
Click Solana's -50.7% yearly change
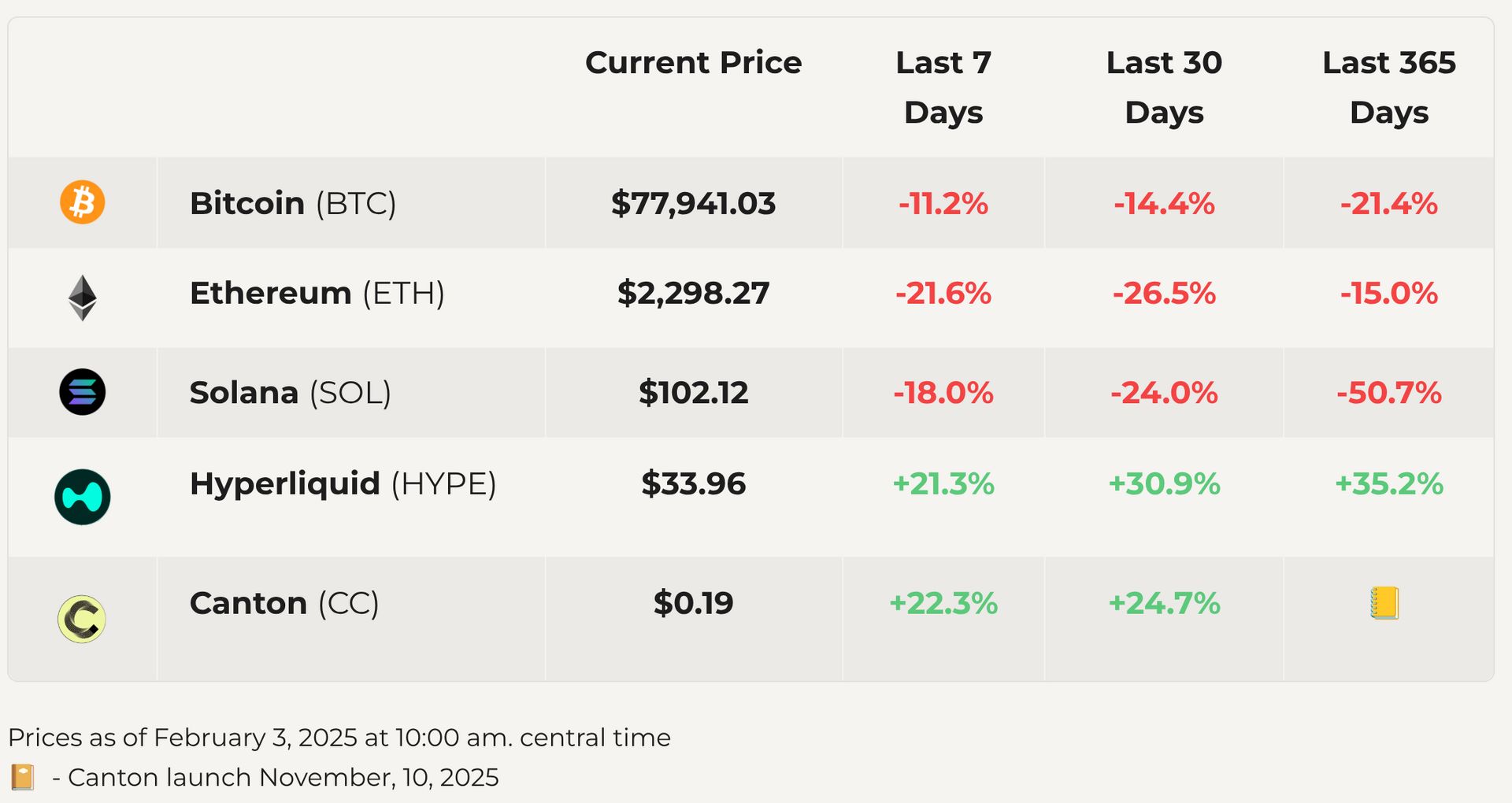tap(1389, 392)
